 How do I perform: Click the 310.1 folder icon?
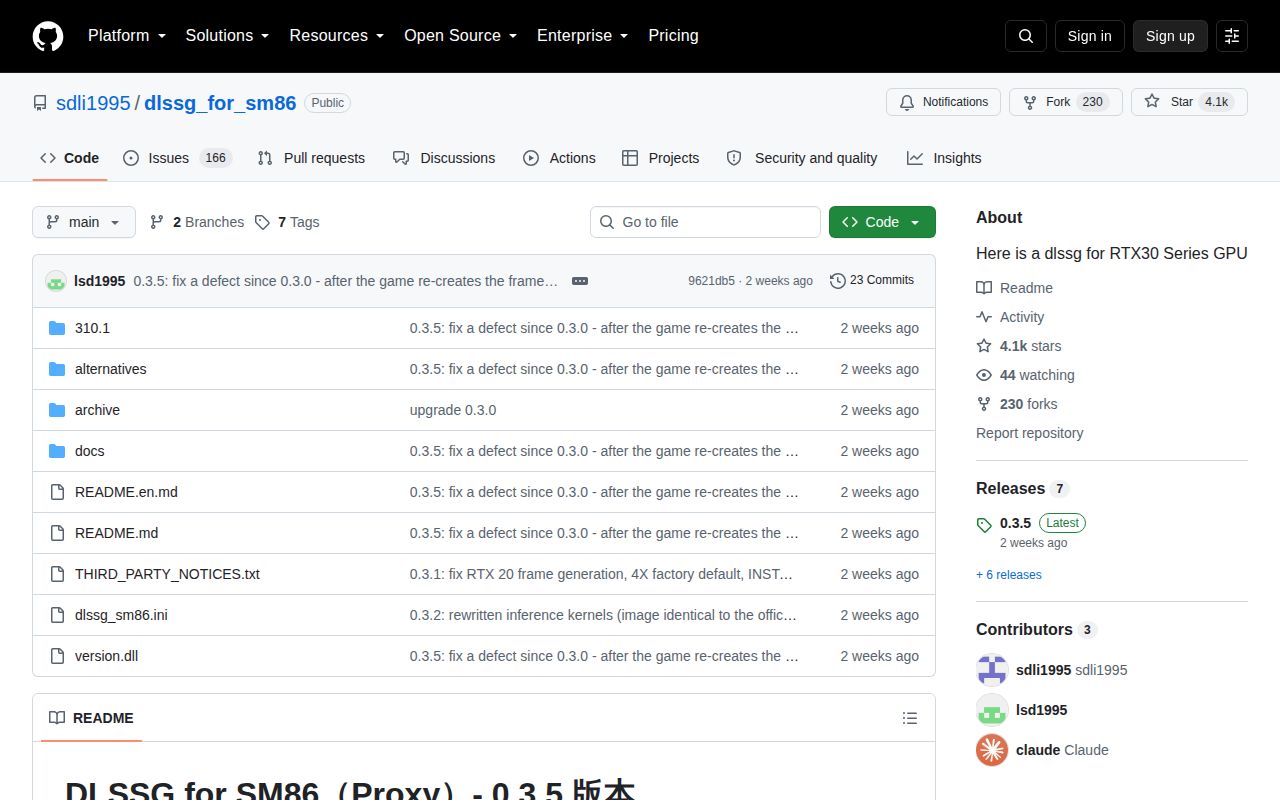(x=57, y=328)
